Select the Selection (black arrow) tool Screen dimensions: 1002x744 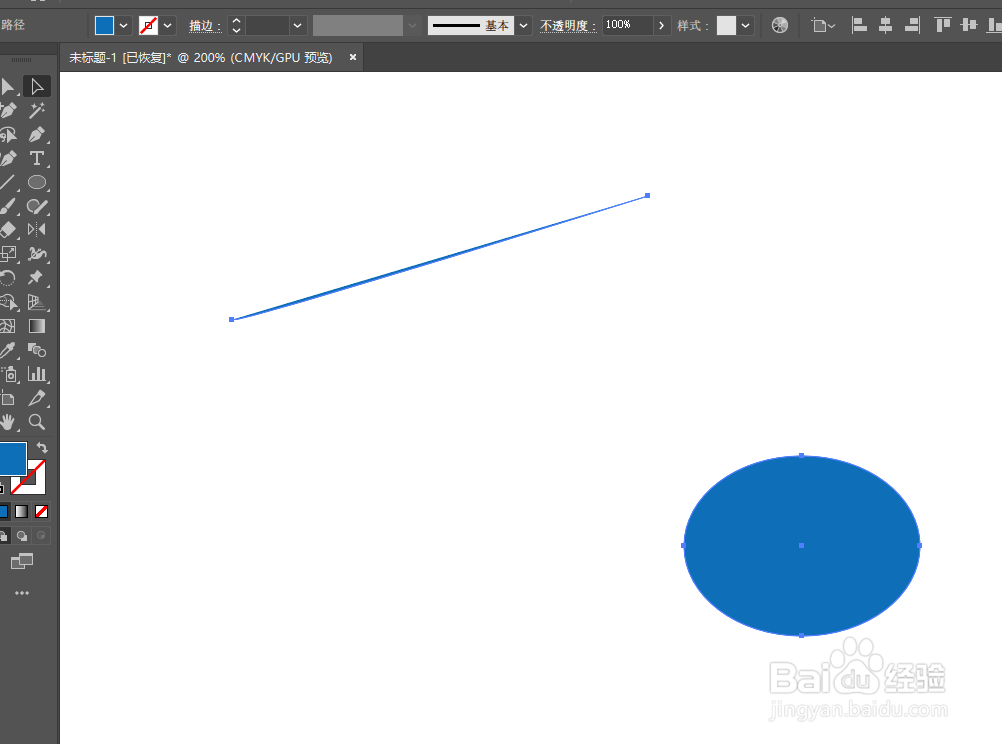coord(8,86)
